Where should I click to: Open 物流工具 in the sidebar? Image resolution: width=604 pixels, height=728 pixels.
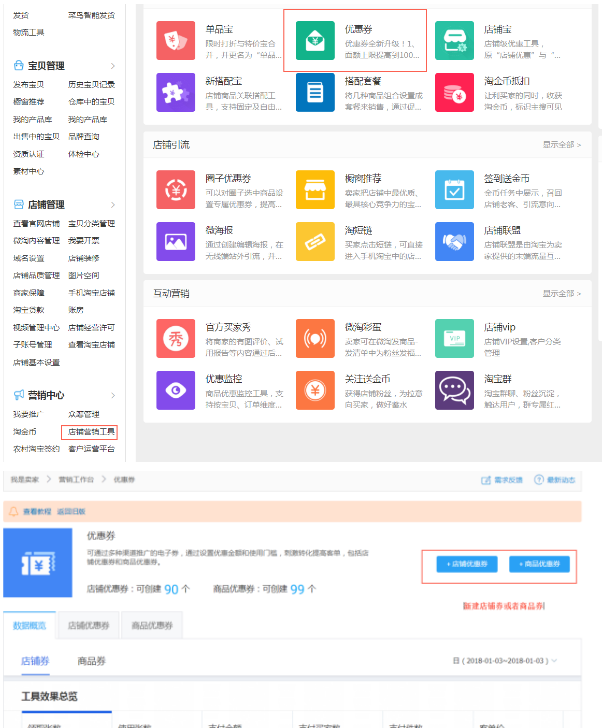tap(29, 32)
